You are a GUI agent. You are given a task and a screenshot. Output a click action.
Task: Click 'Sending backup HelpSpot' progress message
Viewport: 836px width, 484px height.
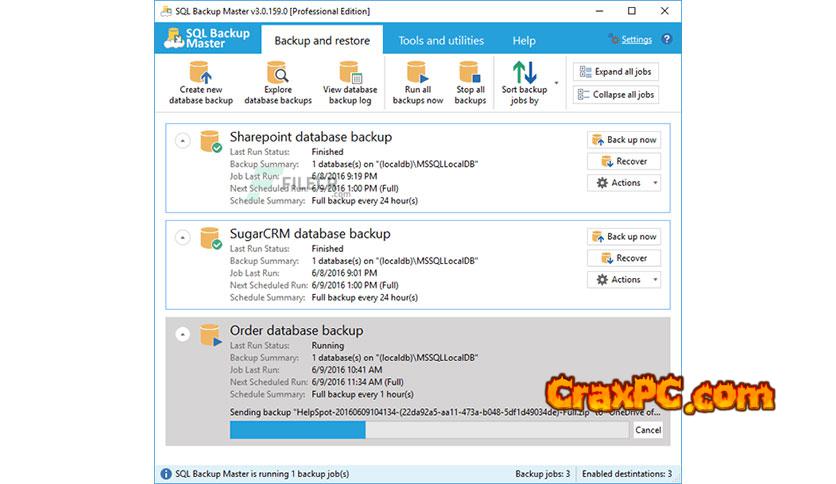point(445,412)
